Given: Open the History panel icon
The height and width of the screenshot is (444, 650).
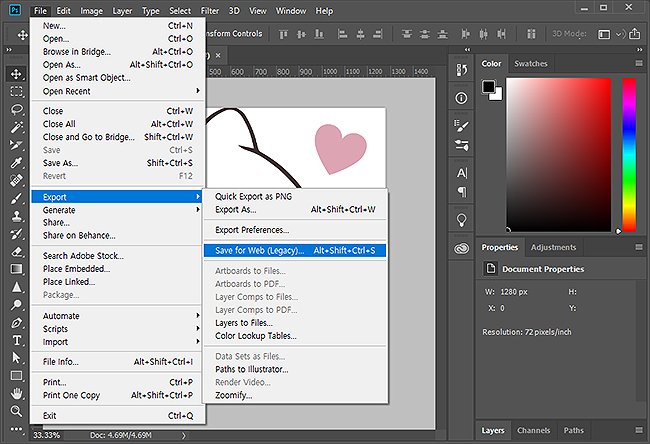Looking at the screenshot, I should point(461,70).
